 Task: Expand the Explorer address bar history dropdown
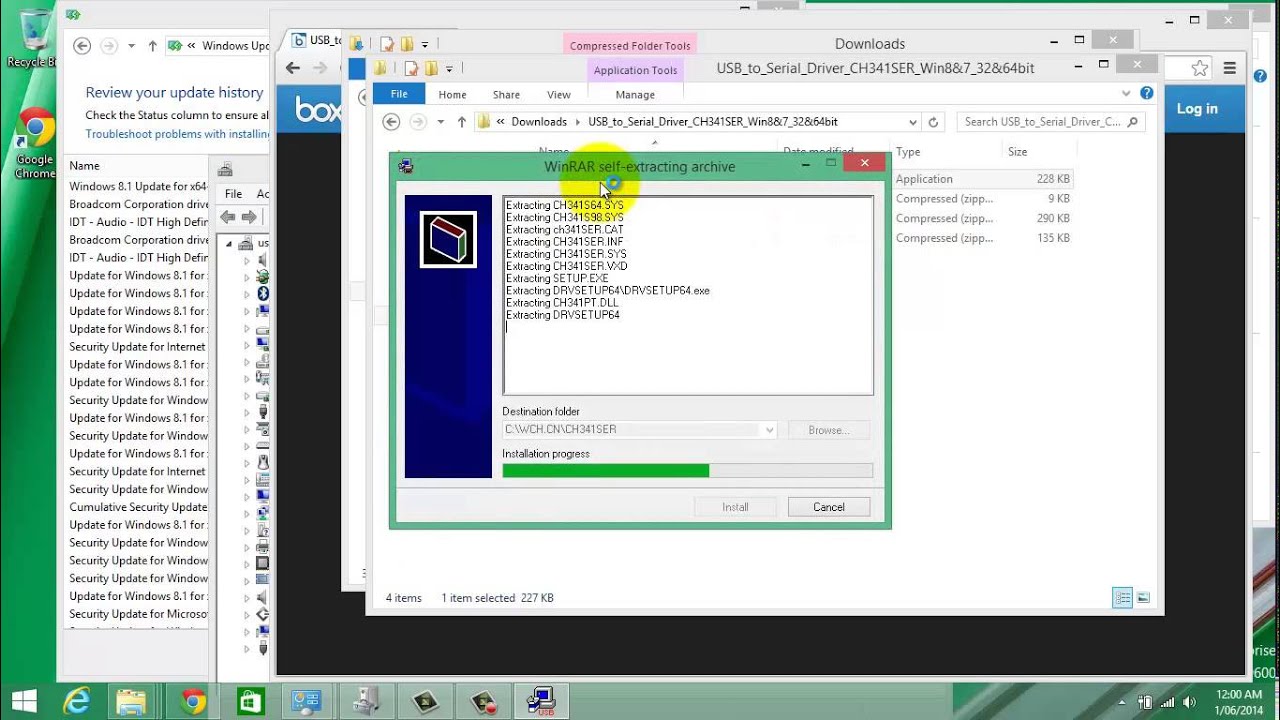pos(912,122)
